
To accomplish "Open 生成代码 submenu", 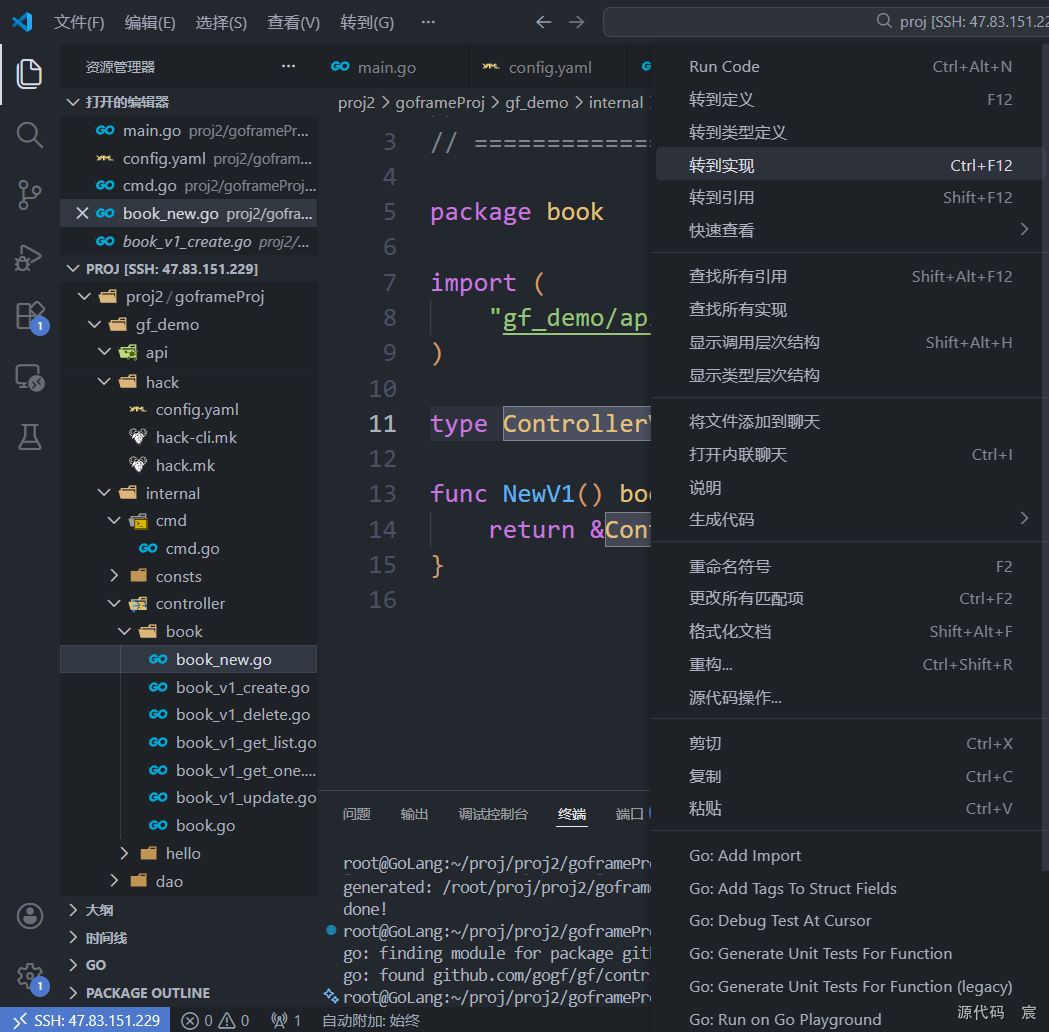I will point(850,519).
